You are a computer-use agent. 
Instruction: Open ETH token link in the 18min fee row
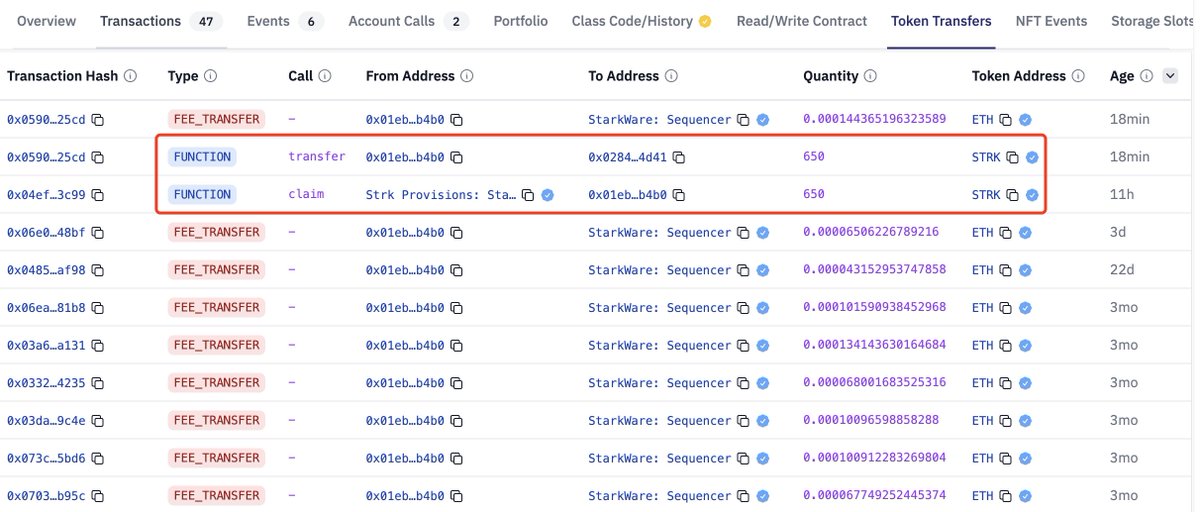pos(982,120)
